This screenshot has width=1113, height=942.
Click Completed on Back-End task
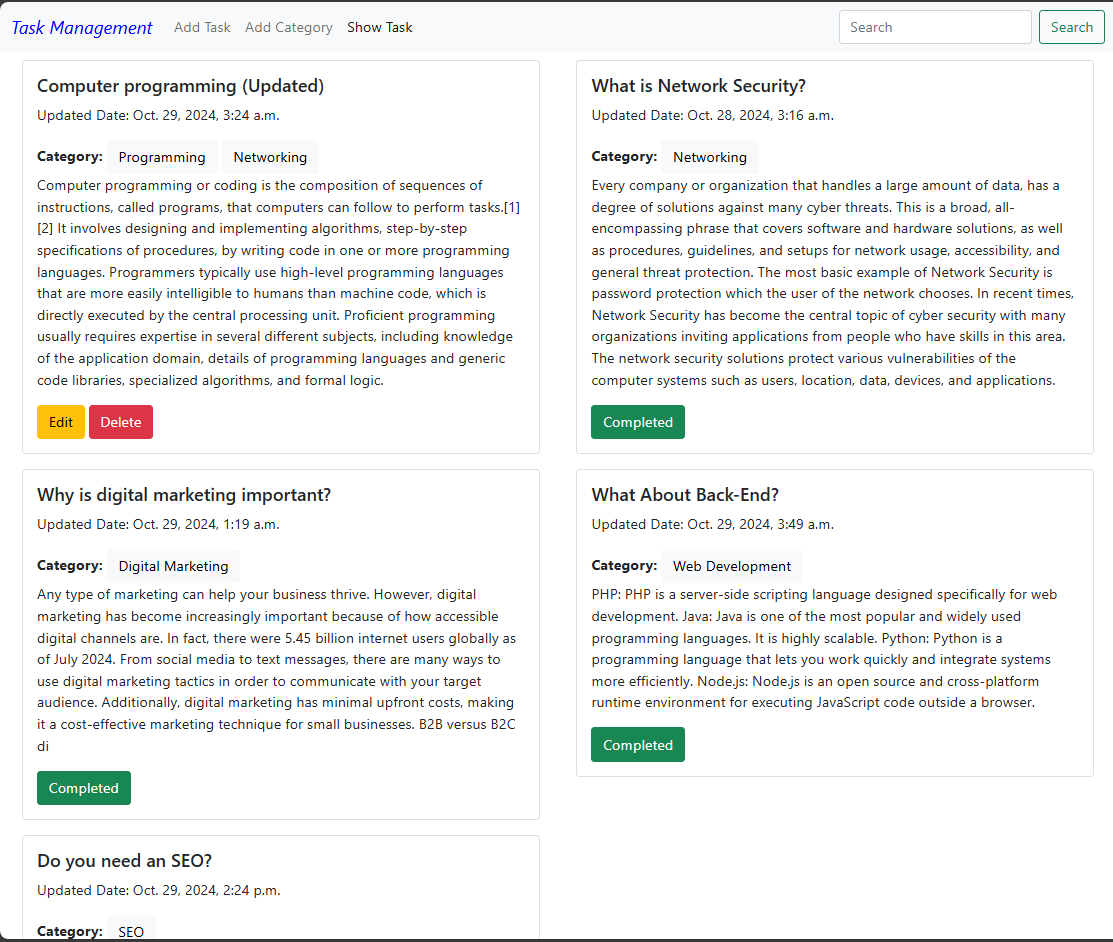[x=638, y=745]
